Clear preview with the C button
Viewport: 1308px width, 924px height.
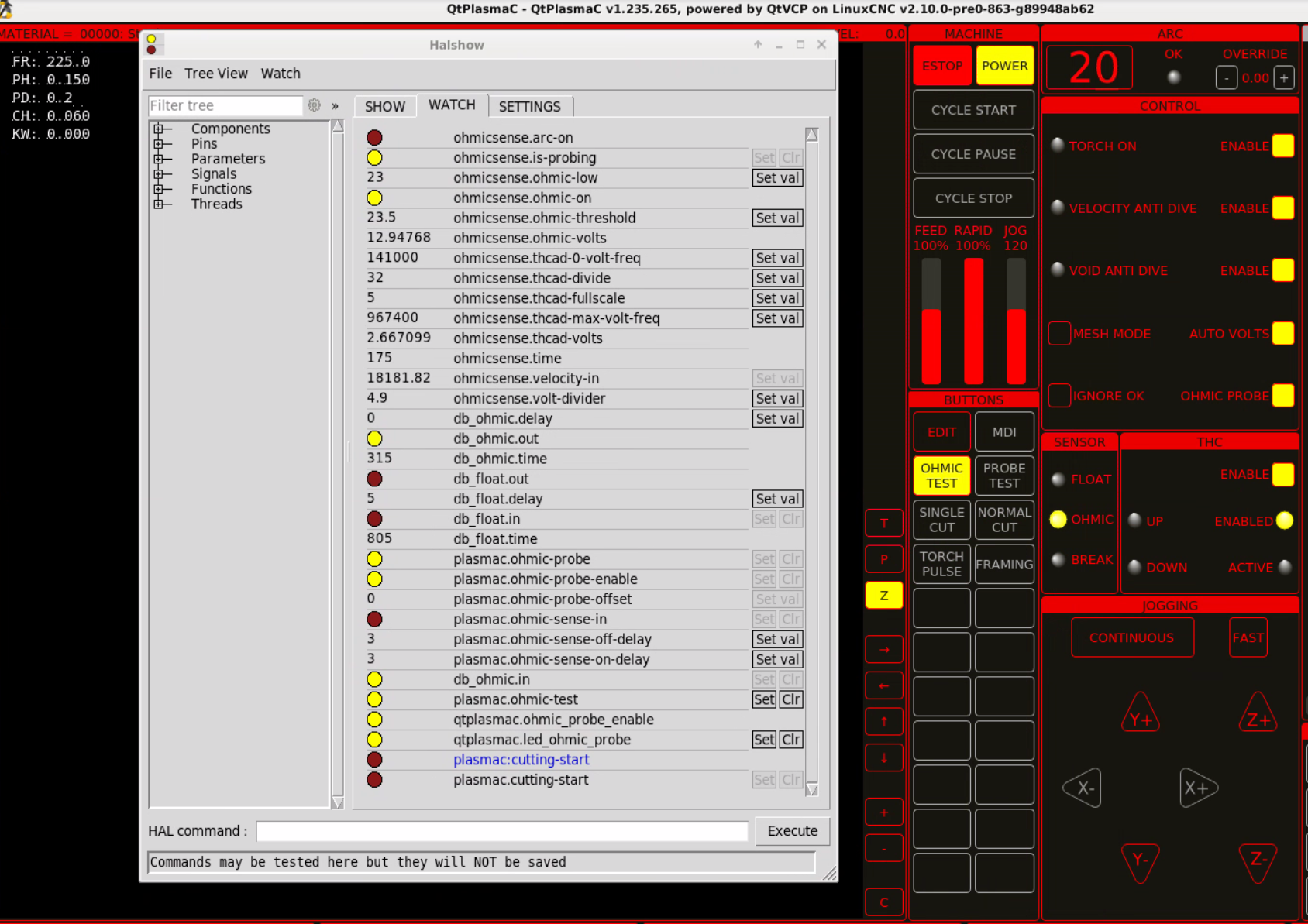[884, 902]
